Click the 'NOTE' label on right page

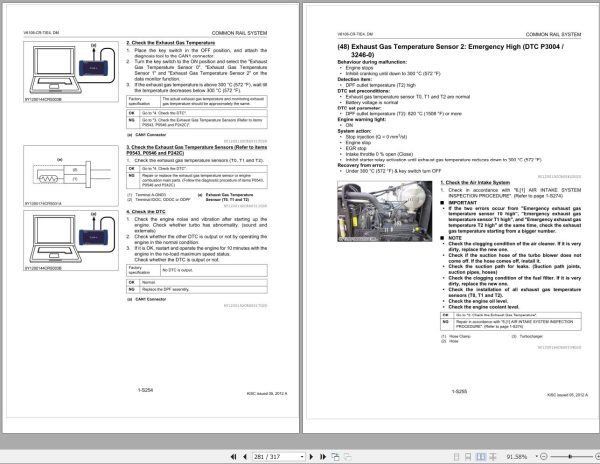coord(455,238)
